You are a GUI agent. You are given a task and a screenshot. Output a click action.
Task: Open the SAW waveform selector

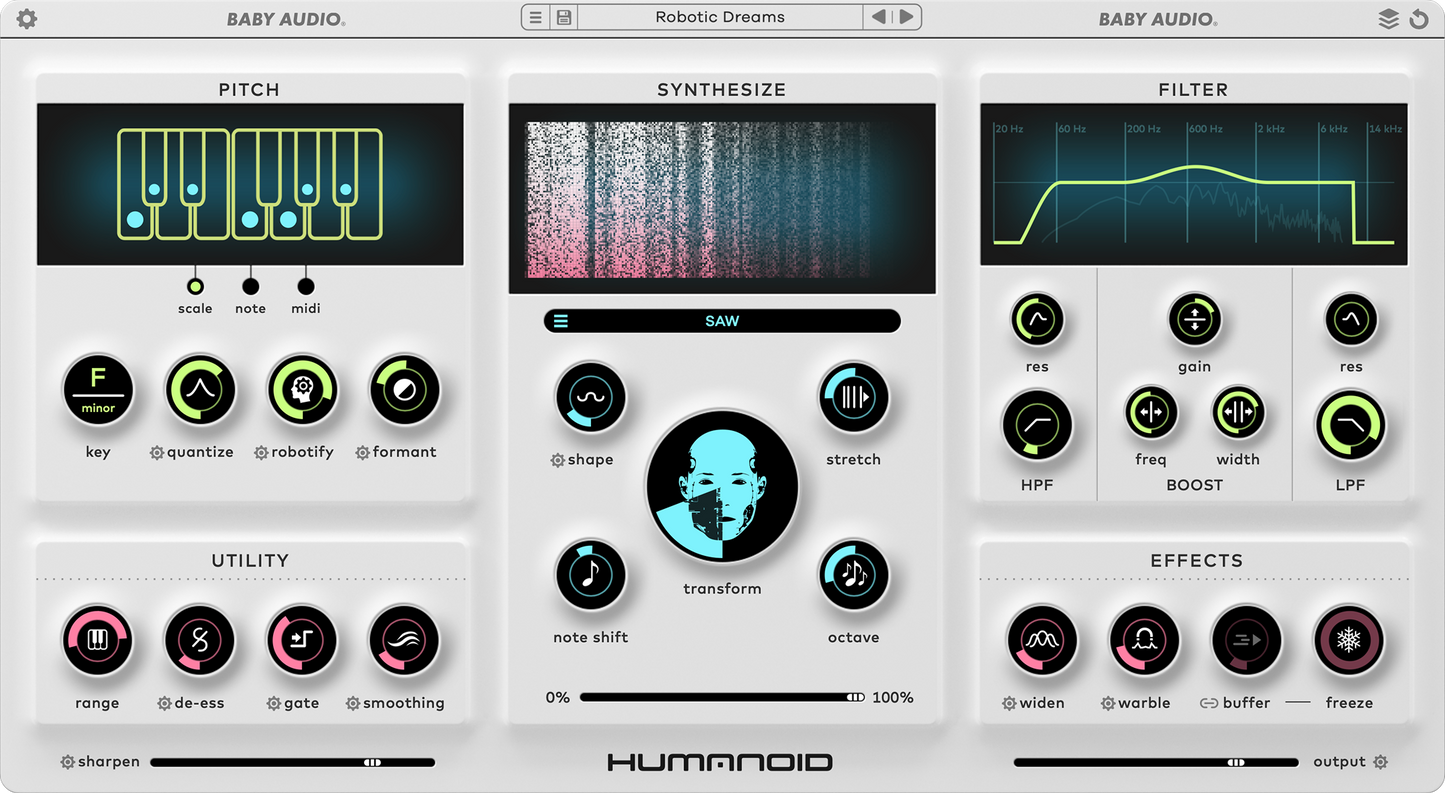(x=722, y=320)
